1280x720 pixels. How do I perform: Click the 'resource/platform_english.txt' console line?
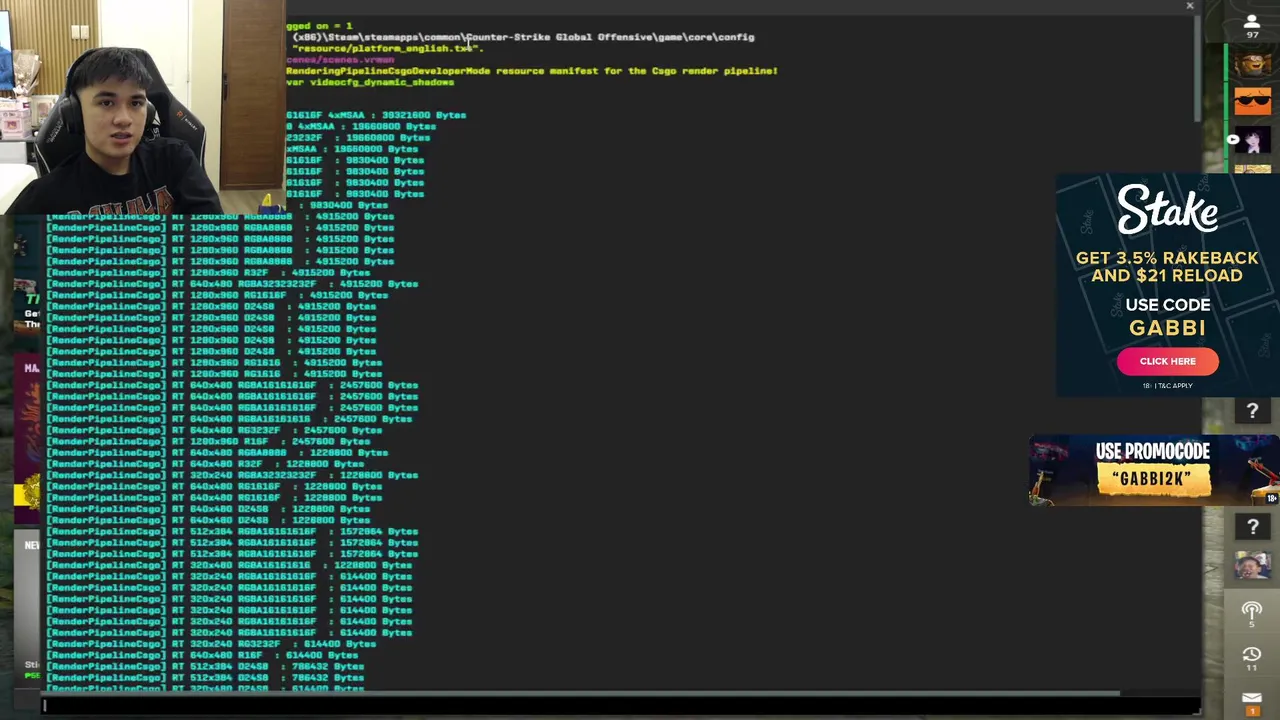click(388, 48)
